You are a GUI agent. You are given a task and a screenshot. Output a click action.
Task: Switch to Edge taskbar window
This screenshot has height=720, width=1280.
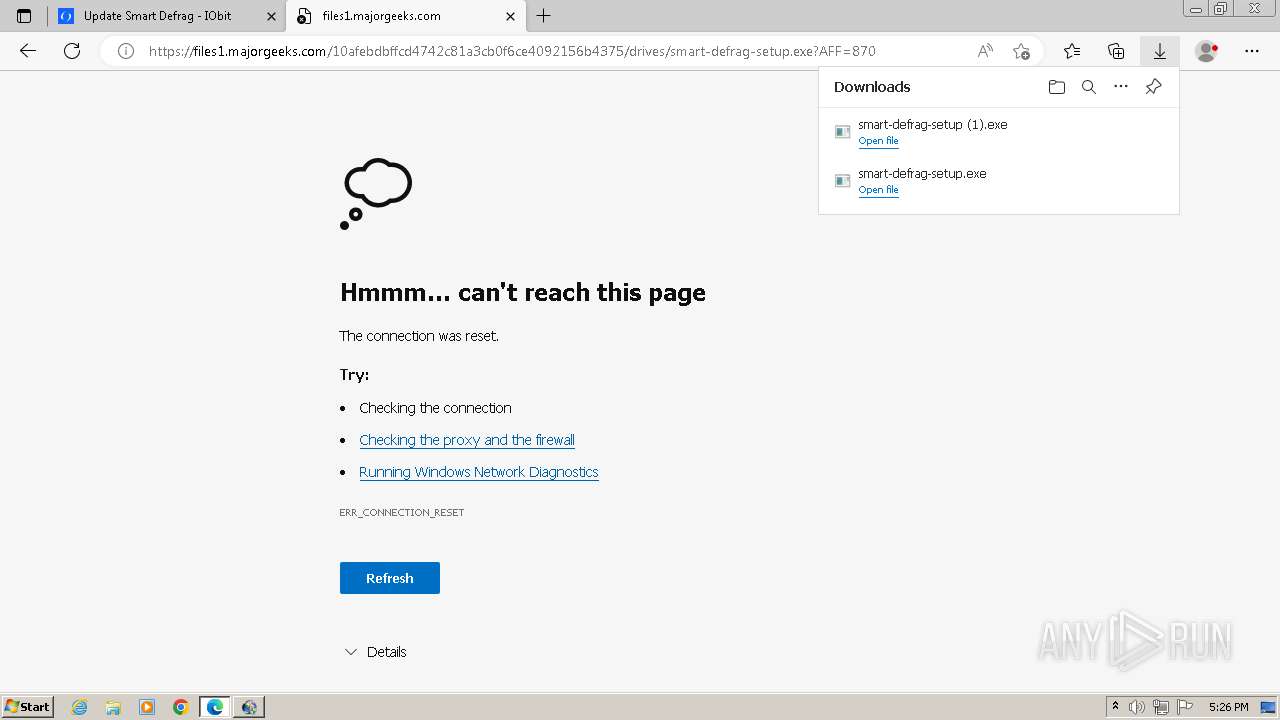click(215, 707)
